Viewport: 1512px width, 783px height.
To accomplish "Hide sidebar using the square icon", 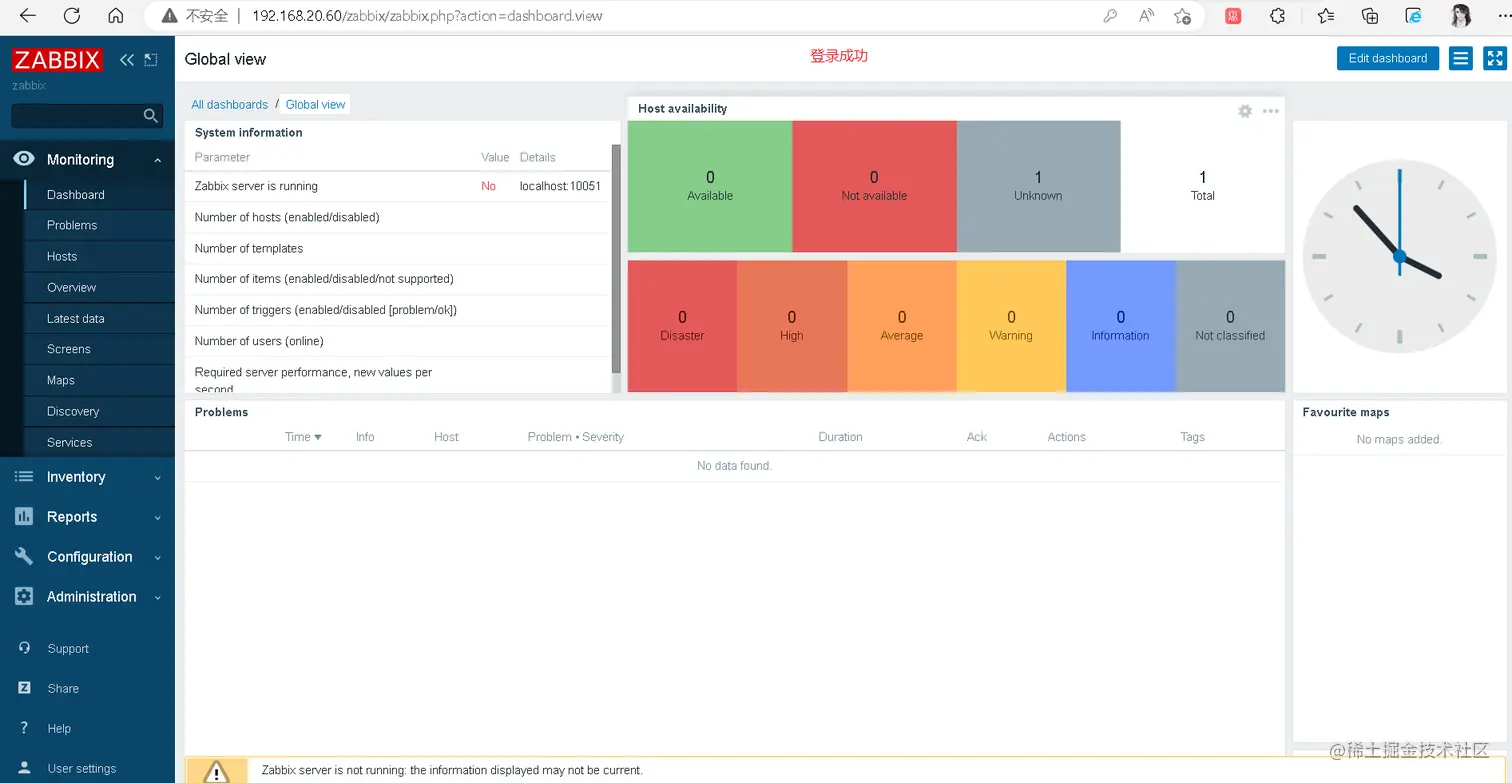I will tap(151, 60).
